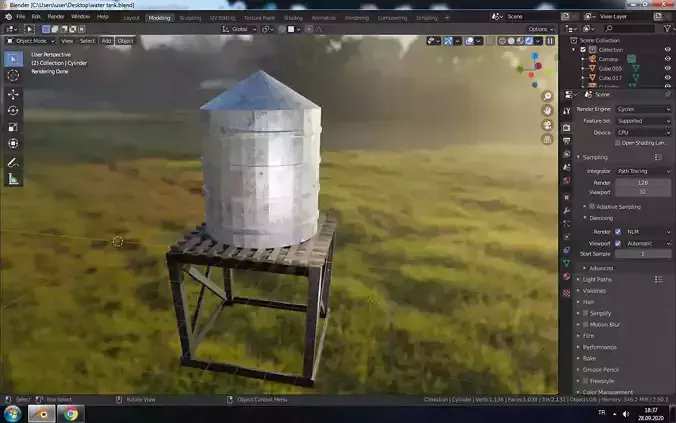
Task: Enable the Simplify checkbox
Action: click(585, 313)
